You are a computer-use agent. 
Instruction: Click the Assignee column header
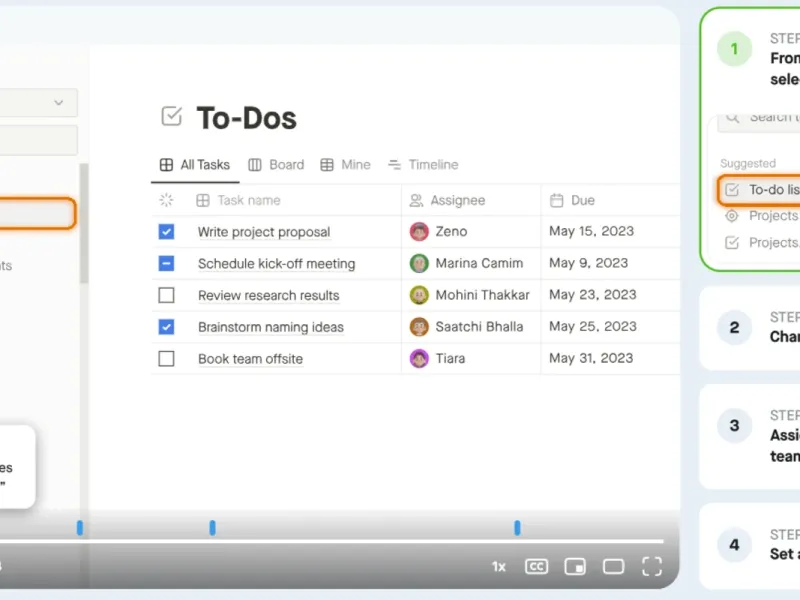click(447, 200)
